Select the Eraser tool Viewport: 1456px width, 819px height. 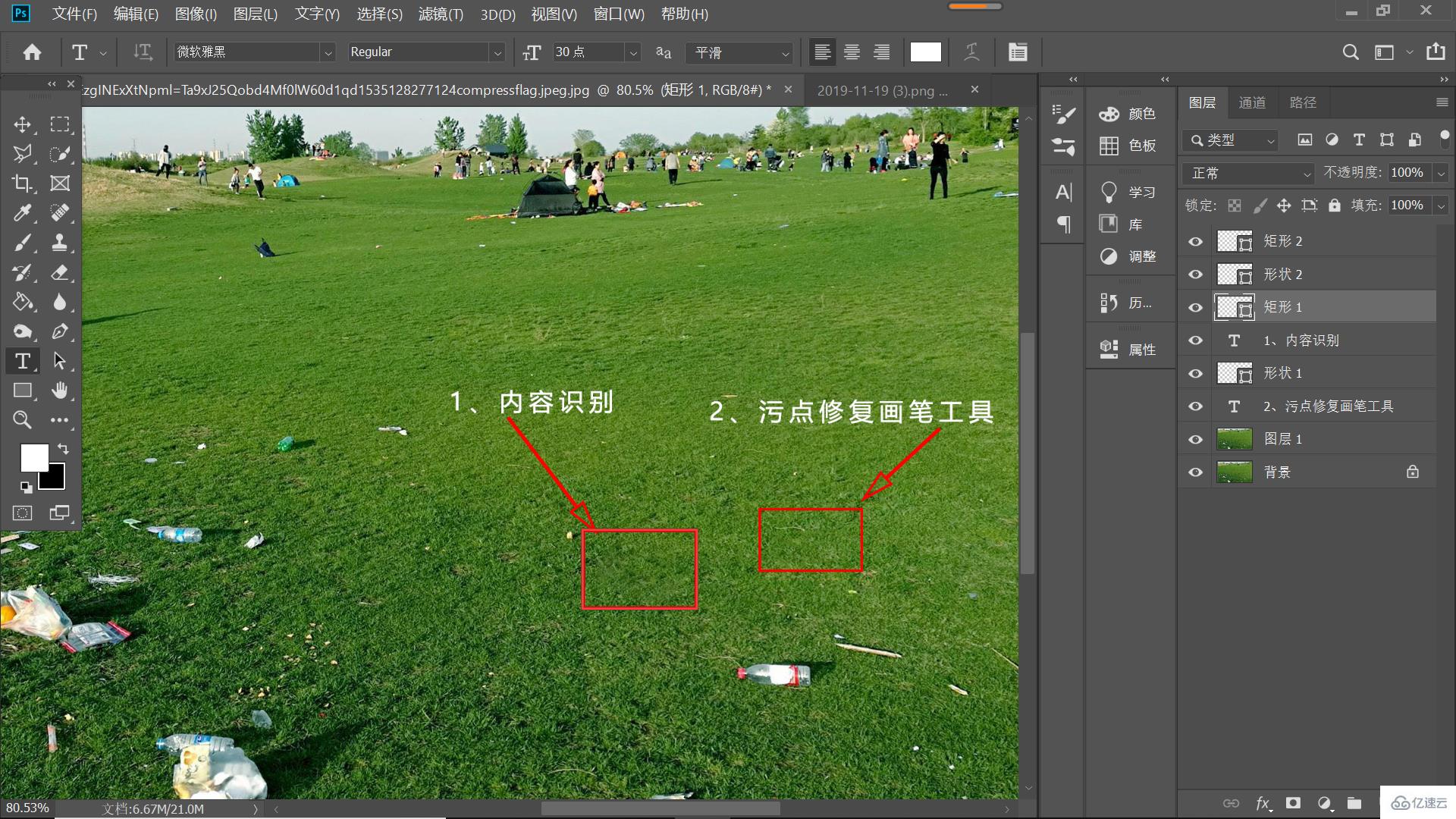[60, 272]
